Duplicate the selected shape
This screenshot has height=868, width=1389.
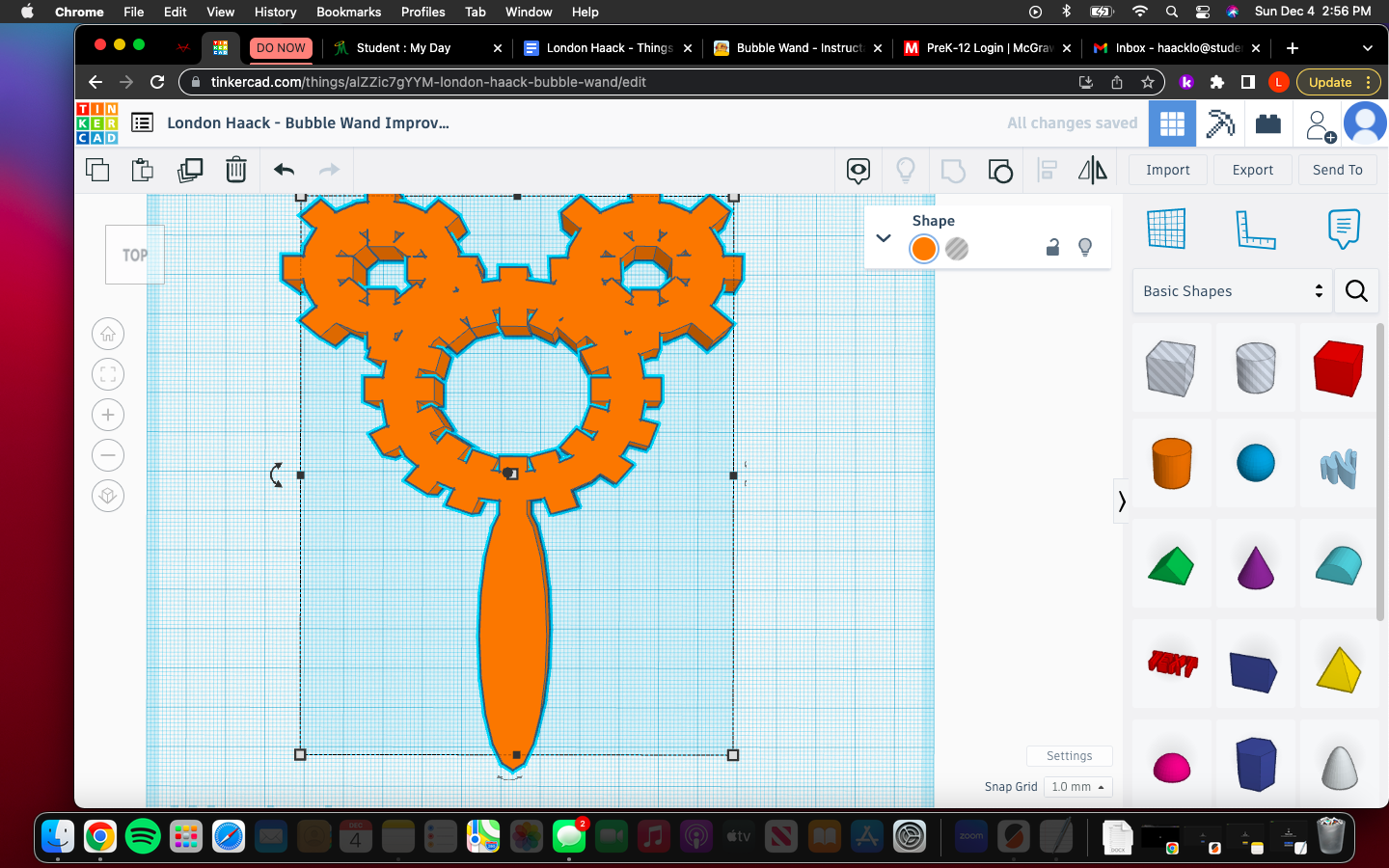point(189,170)
